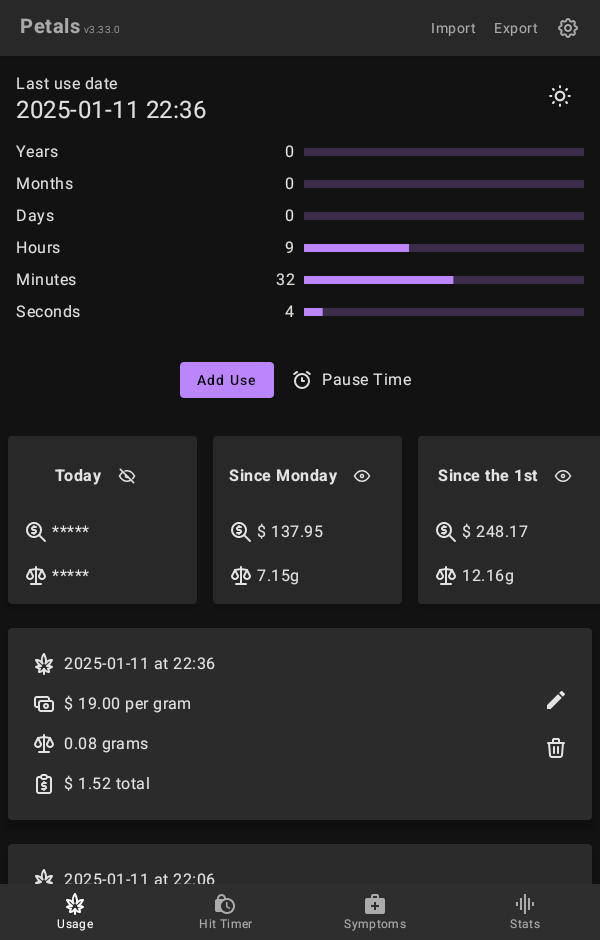Toggle visibility of the Since the 1st stats
Image resolution: width=600 pixels, height=940 pixels.
[x=563, y=476]
